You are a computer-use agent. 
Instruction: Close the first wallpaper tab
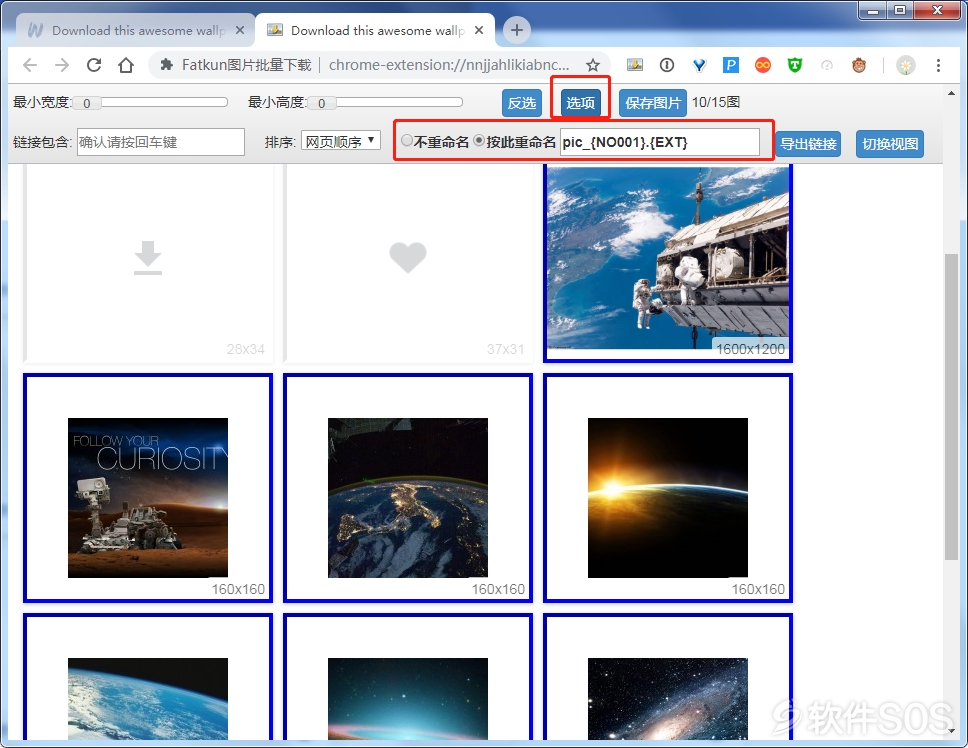[x=240, y=30]
